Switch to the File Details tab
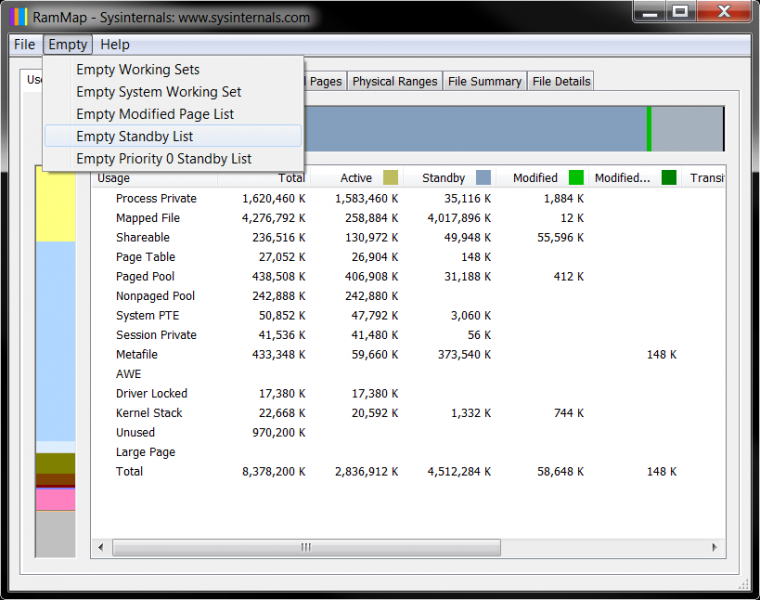760x600 pixels. pyautogui.click(x=561, y=81)
